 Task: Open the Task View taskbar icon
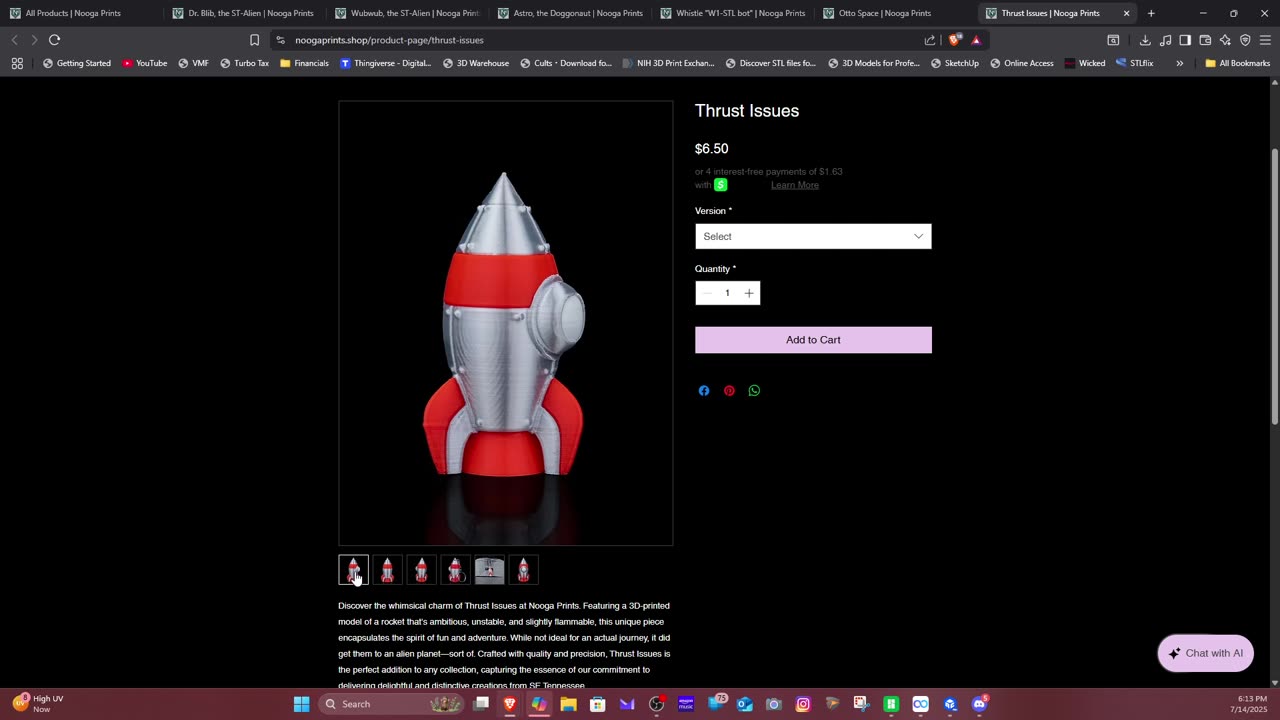click(481, 704)
